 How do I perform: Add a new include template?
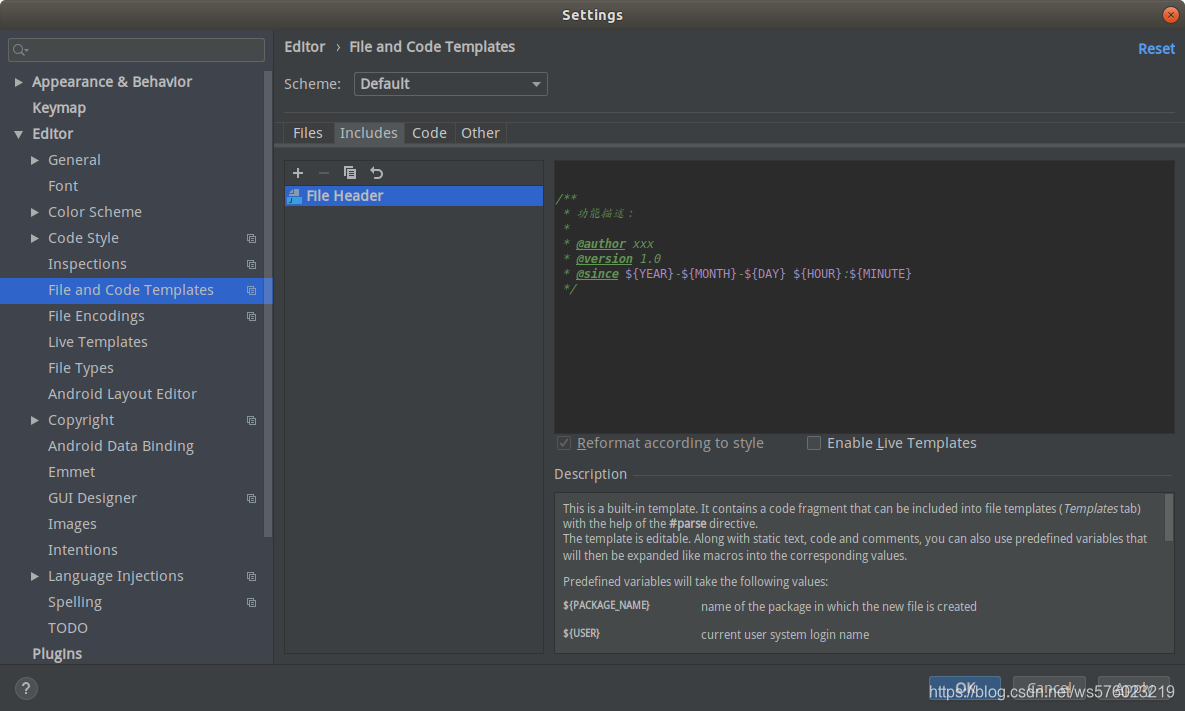(x=298, y=173)
